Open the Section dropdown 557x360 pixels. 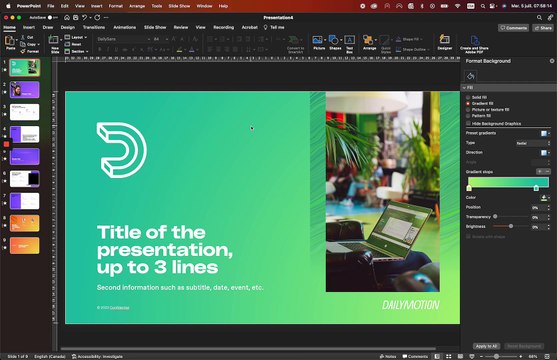point(76,51)
